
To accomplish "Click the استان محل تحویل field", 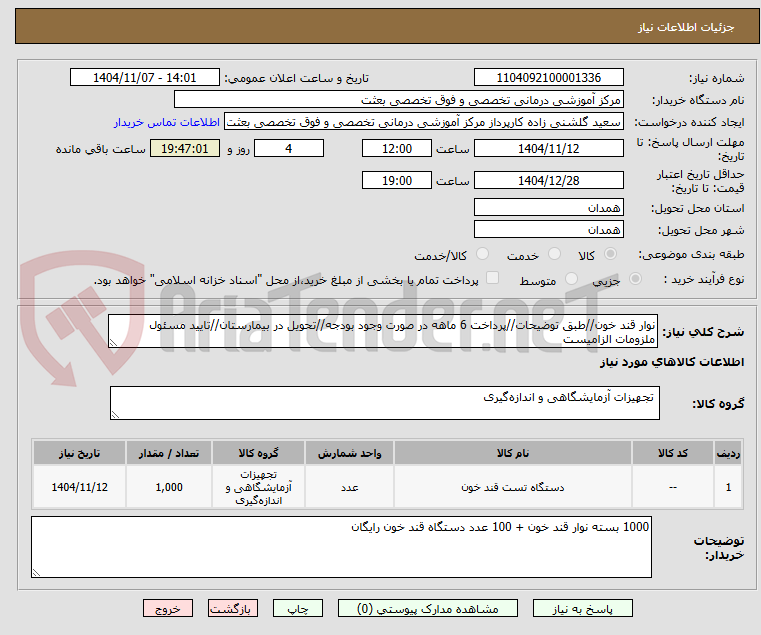I will (548, 207).
